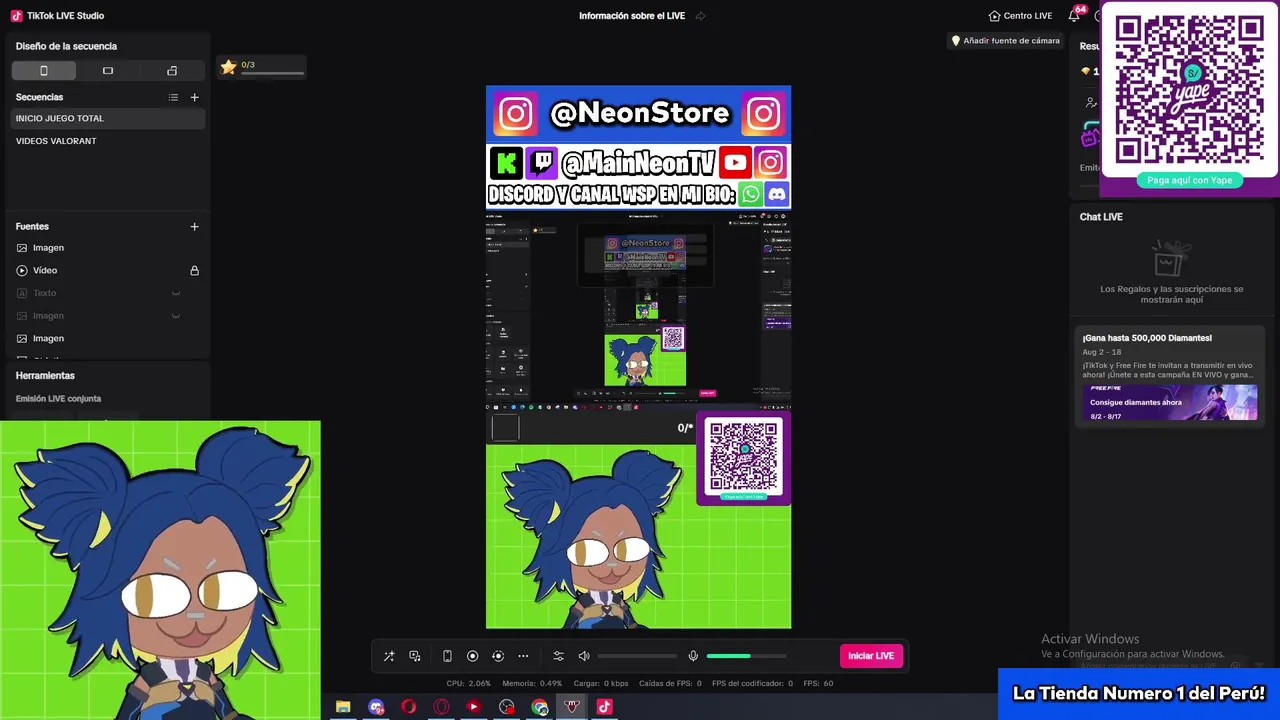Image resolution: width=1280 pixels, height=720 pixels.
Task: Click Paga aquí con Yape button
Action: point(1189,180)
